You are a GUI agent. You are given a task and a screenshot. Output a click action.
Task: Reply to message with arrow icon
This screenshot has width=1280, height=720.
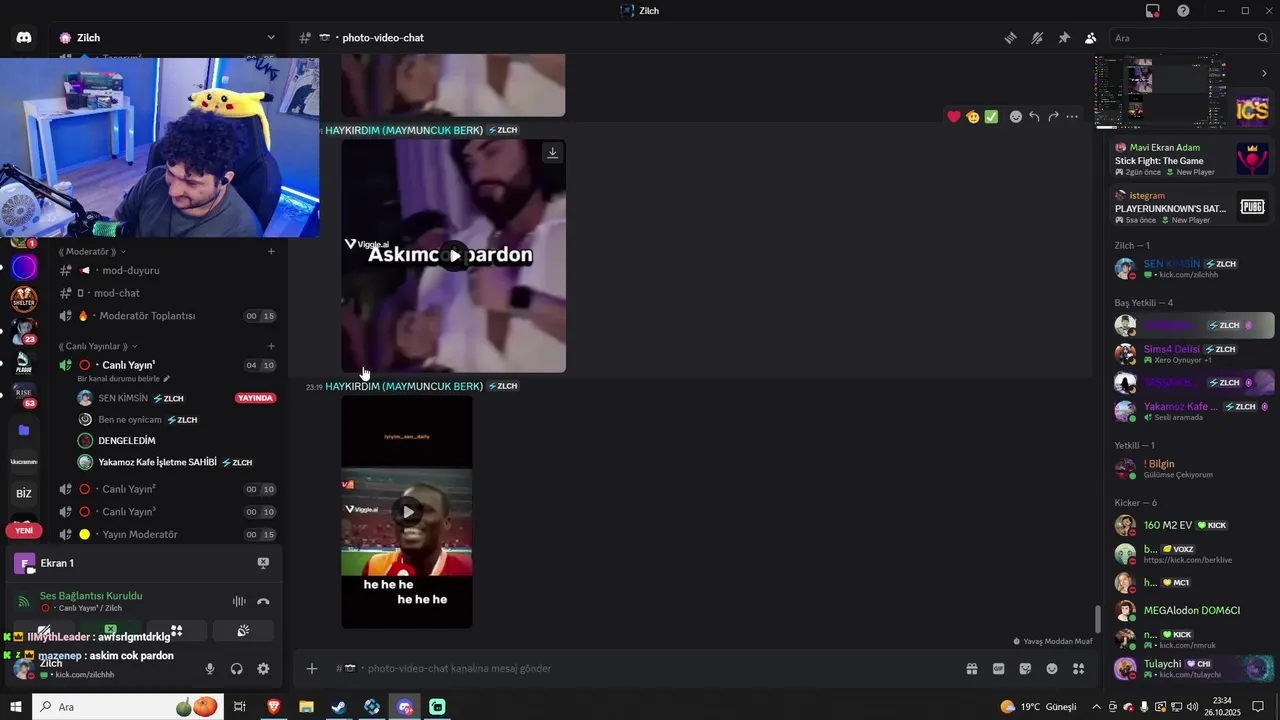click(x=1034, y=117)
